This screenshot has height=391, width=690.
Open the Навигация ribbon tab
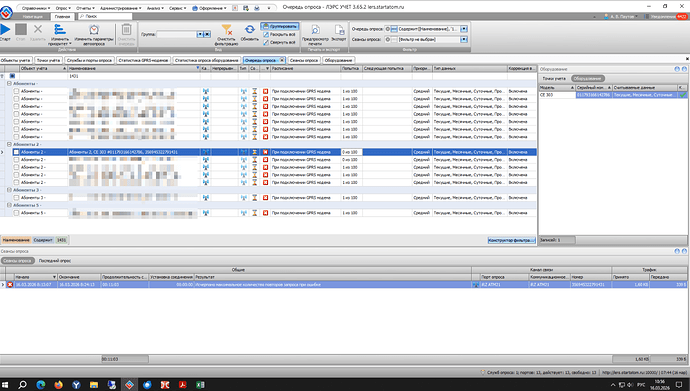pos(33,16)
